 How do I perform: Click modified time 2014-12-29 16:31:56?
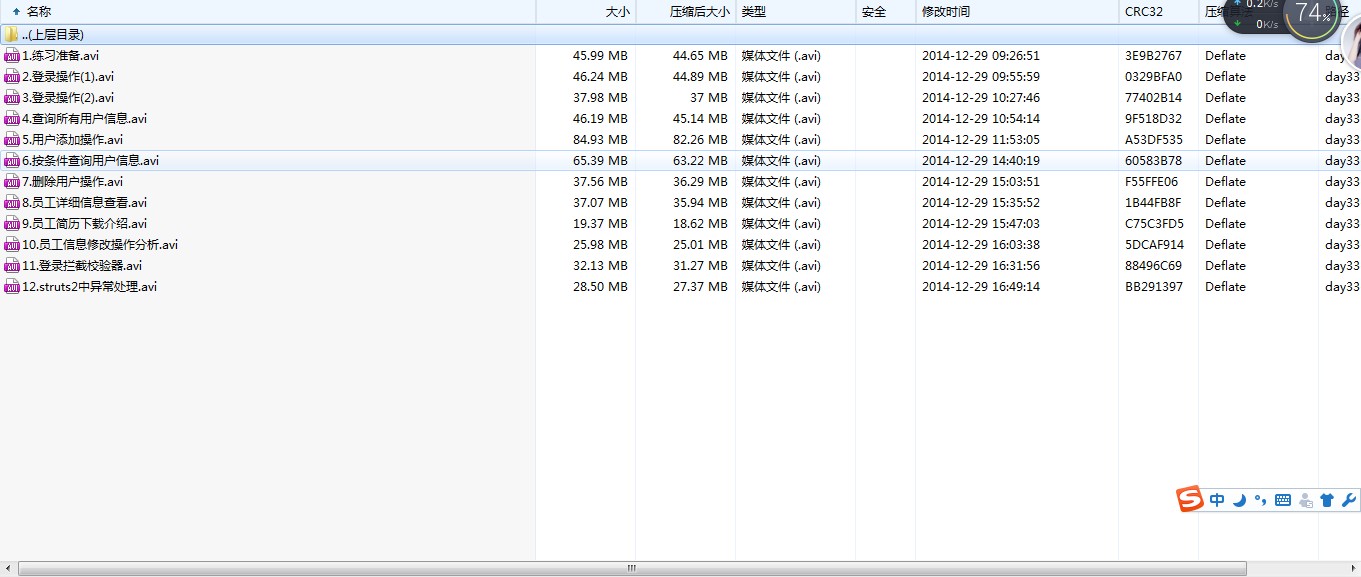click(981, 266)
